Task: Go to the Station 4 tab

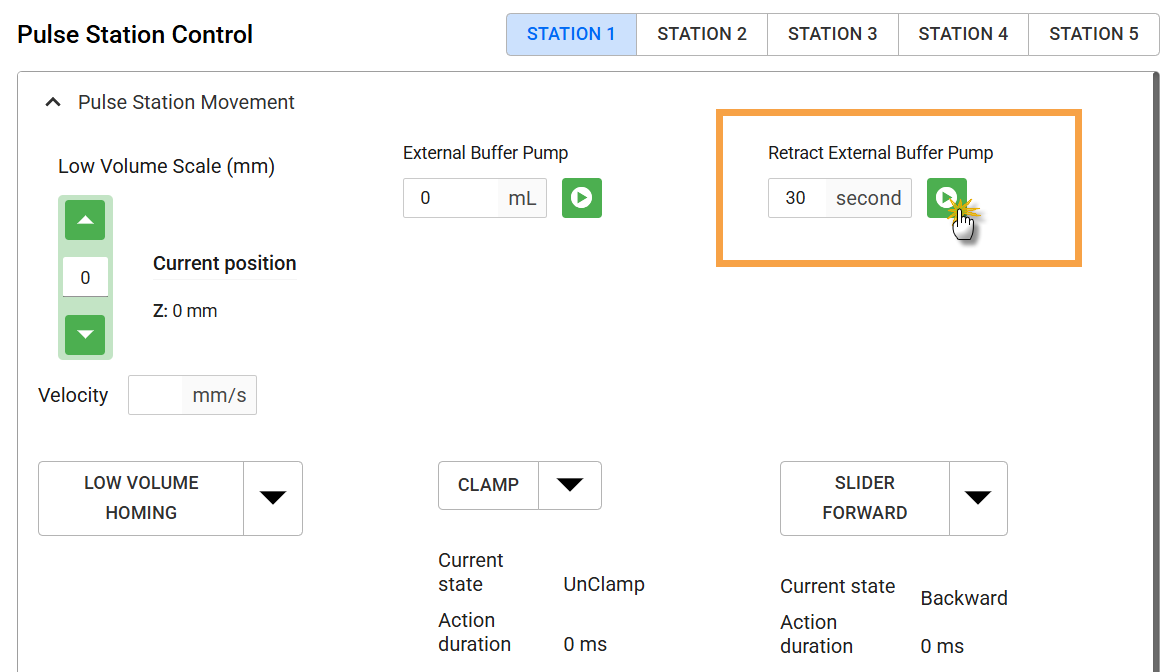Action: 963,34
